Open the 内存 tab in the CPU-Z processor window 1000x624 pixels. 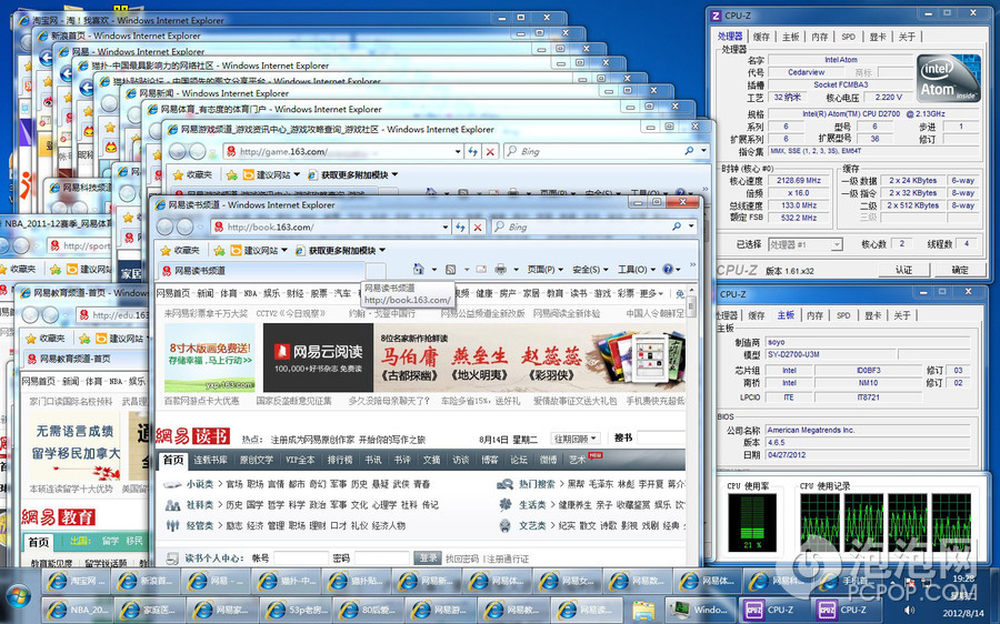(820, 37)
